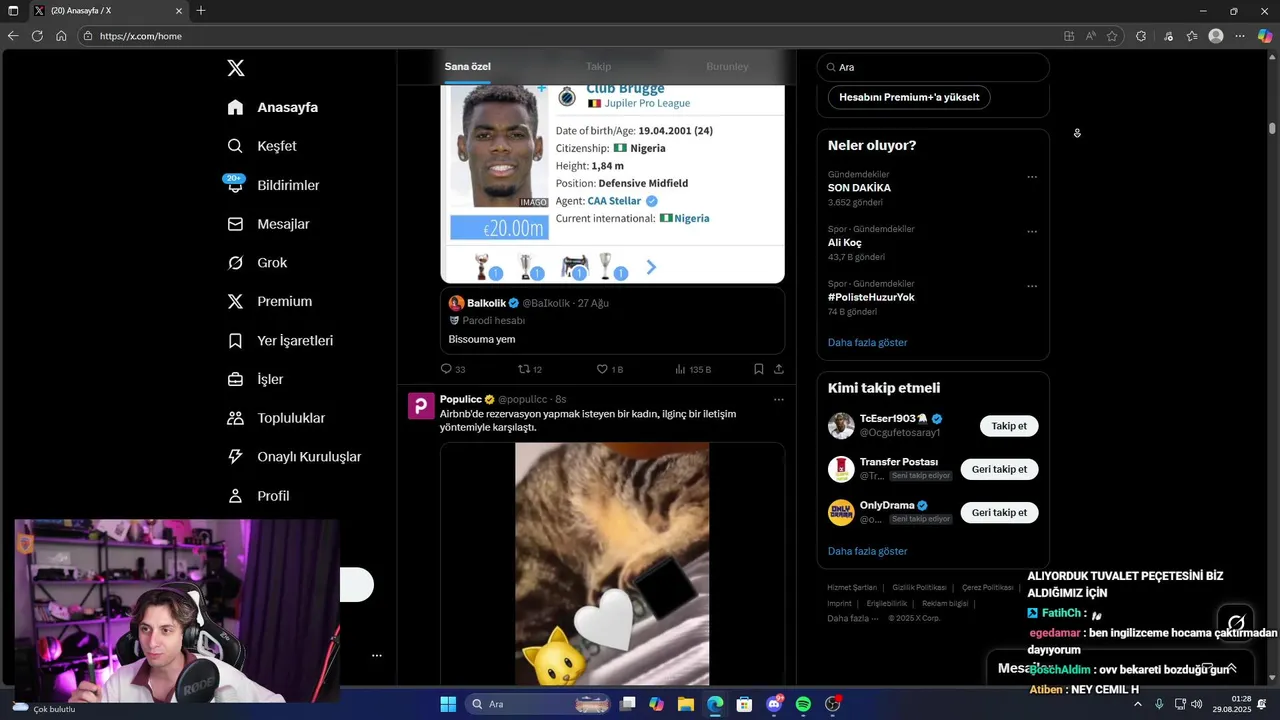
Task: Open a new browser tab
Action: [x=201, y=11]
